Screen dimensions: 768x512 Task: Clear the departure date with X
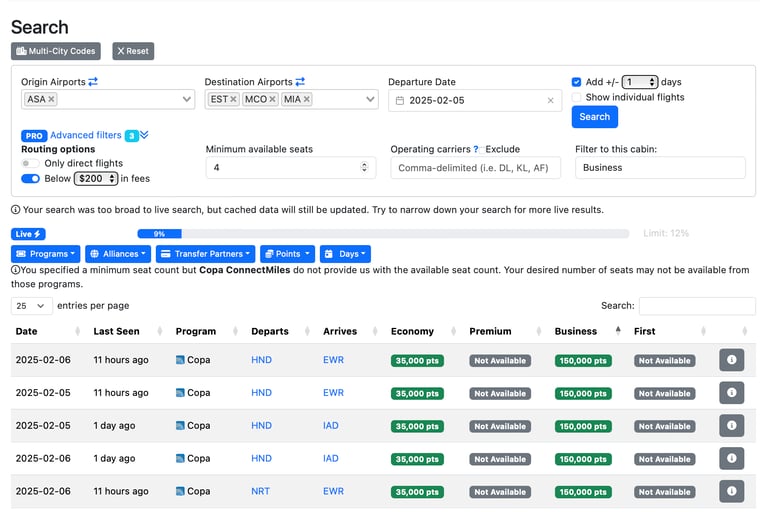click(x=551, y=100)
